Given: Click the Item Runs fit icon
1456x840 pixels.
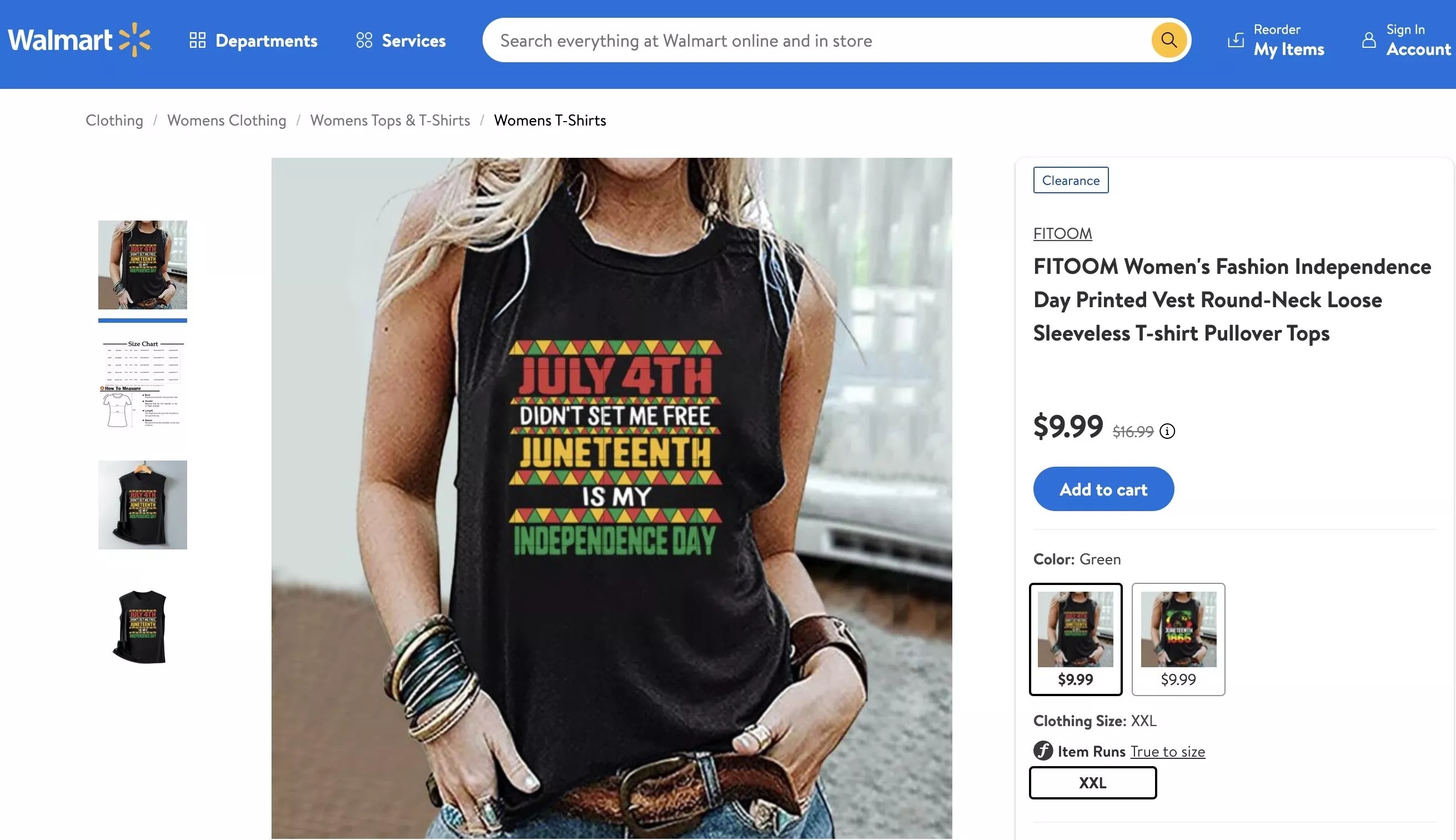Looking at the screenshot, I should [x=1042, y=751].
